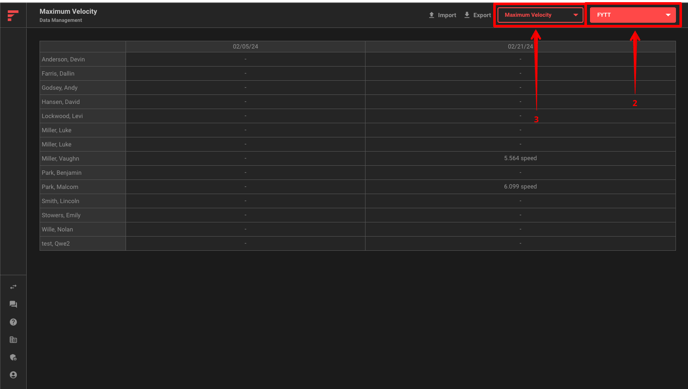
Task: Click the Import button
Action: click(x=442, y=15)
